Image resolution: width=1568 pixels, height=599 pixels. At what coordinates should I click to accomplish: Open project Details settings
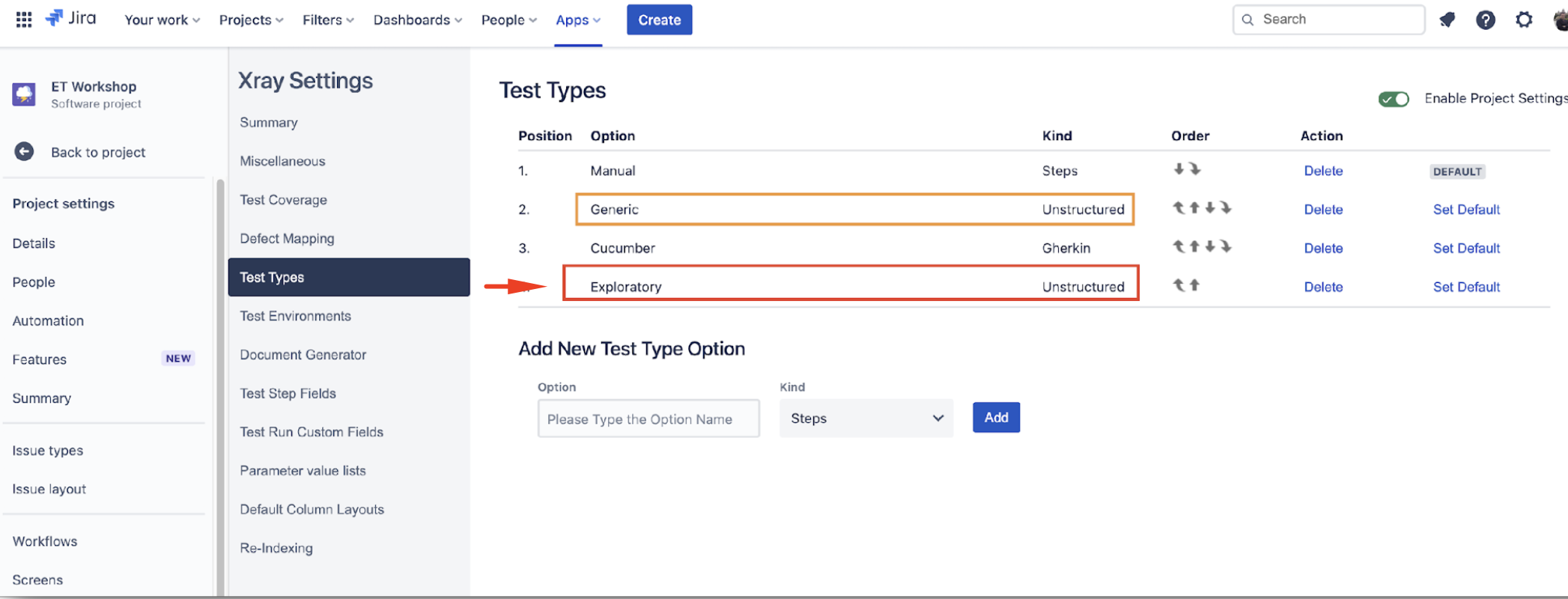pos(34,243)
